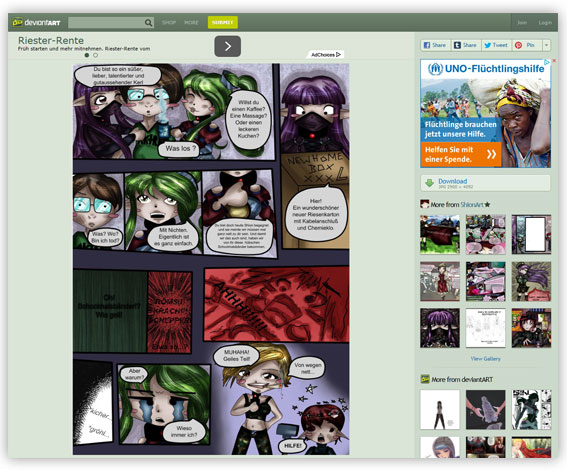Click the Login link
Viewport: 567px width, 471px height.
tap(545, 22)
